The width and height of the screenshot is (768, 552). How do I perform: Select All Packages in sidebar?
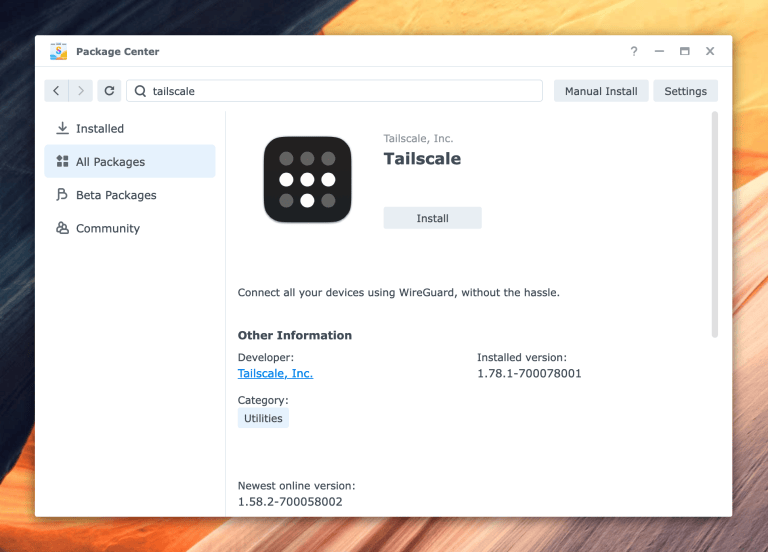tap(130, 161)
